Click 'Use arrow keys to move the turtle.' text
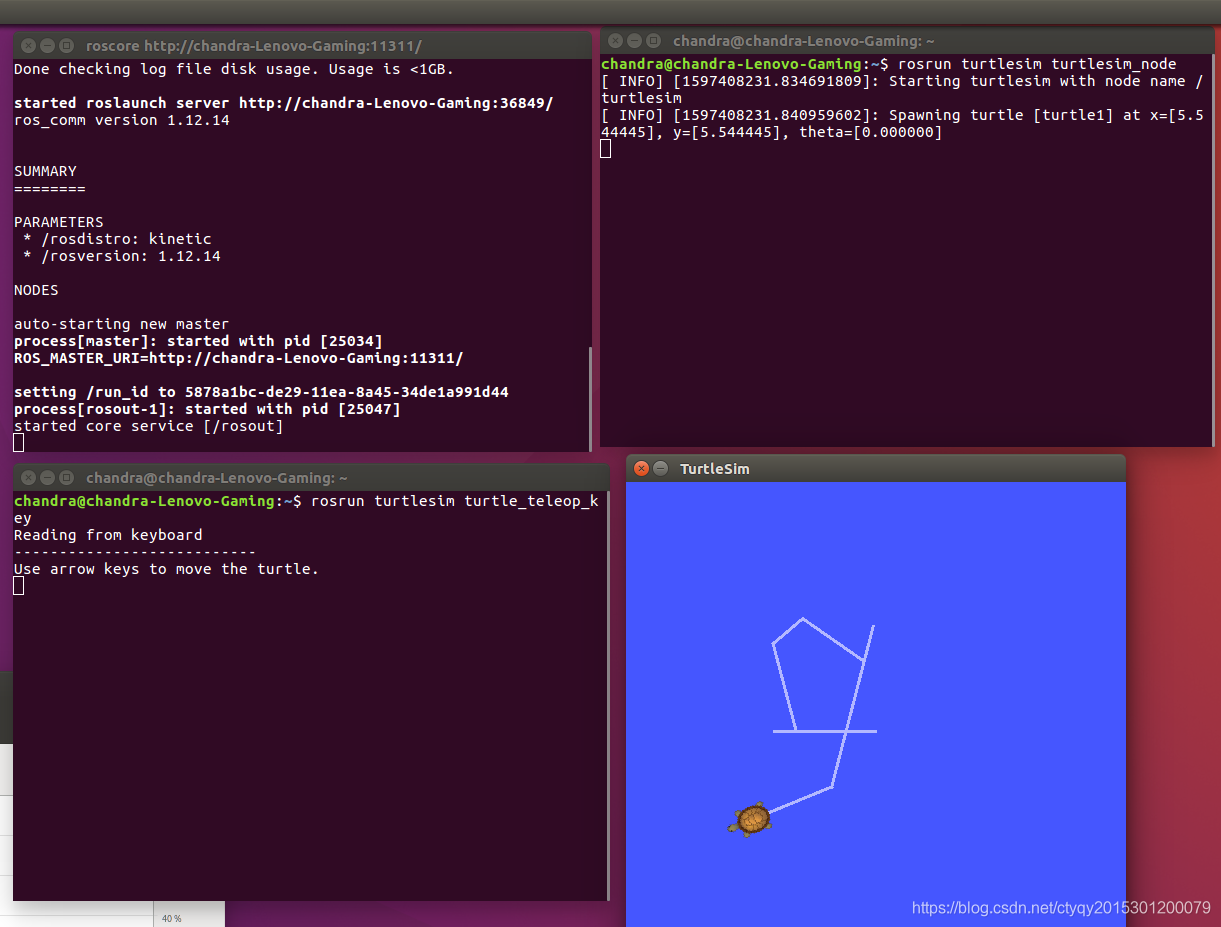This screenshot has width=1221, height=927. pyautogui.click(x=166, y=569)
